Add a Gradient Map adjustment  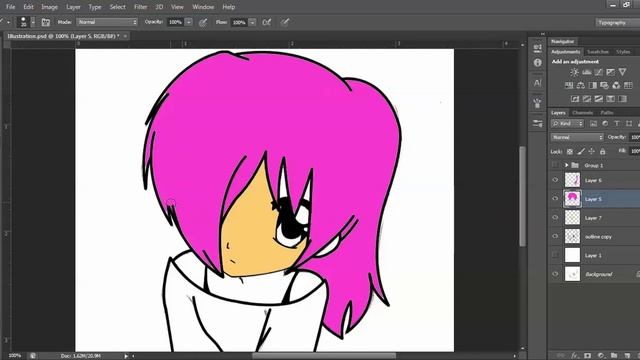coord(622,99)
